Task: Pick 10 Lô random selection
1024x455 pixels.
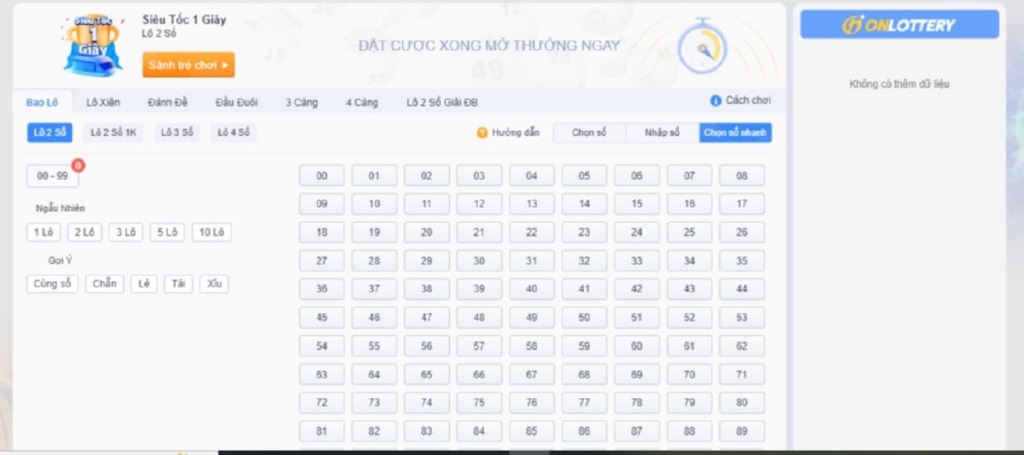Action: pos(212,232)
